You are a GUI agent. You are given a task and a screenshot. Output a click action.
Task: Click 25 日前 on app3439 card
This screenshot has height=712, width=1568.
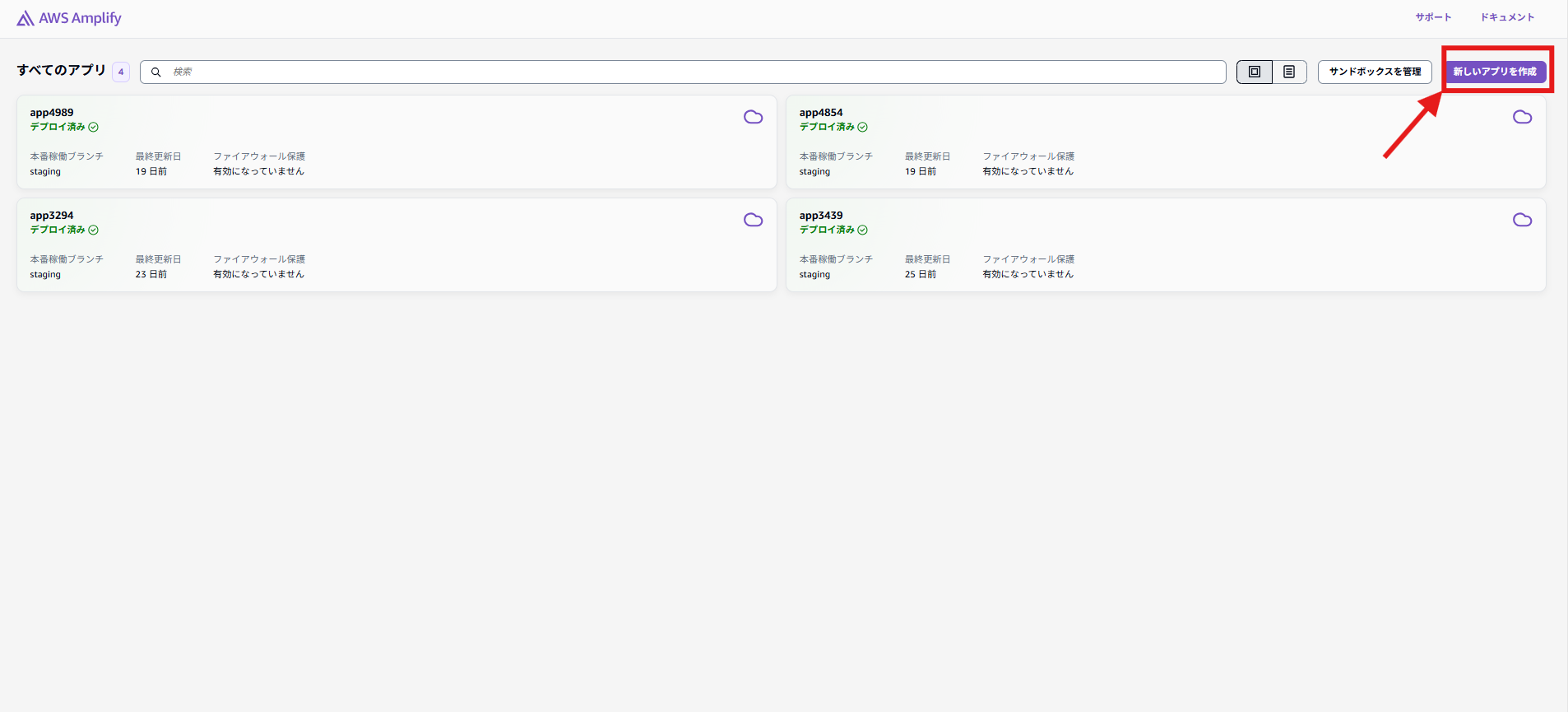pyautogui.click(x=921, y=275)
